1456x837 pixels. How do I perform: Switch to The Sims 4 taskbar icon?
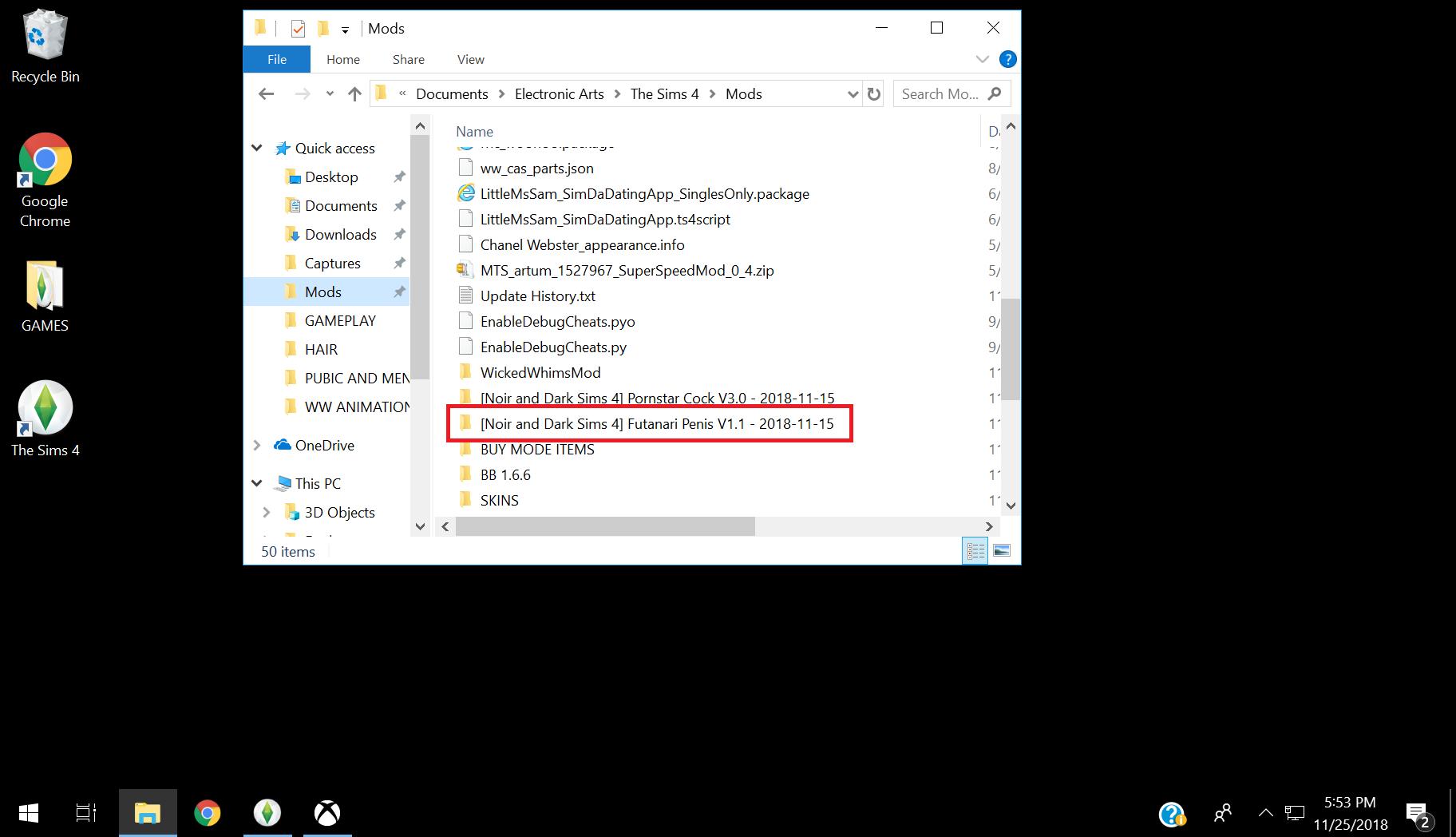(x=267, y=813)
